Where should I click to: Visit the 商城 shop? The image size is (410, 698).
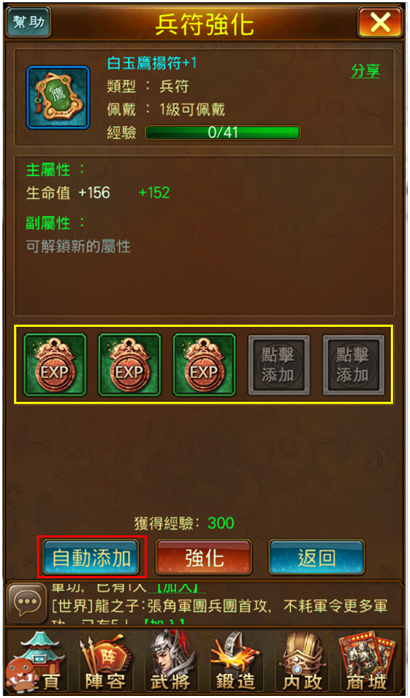click(x=366, y=663)
